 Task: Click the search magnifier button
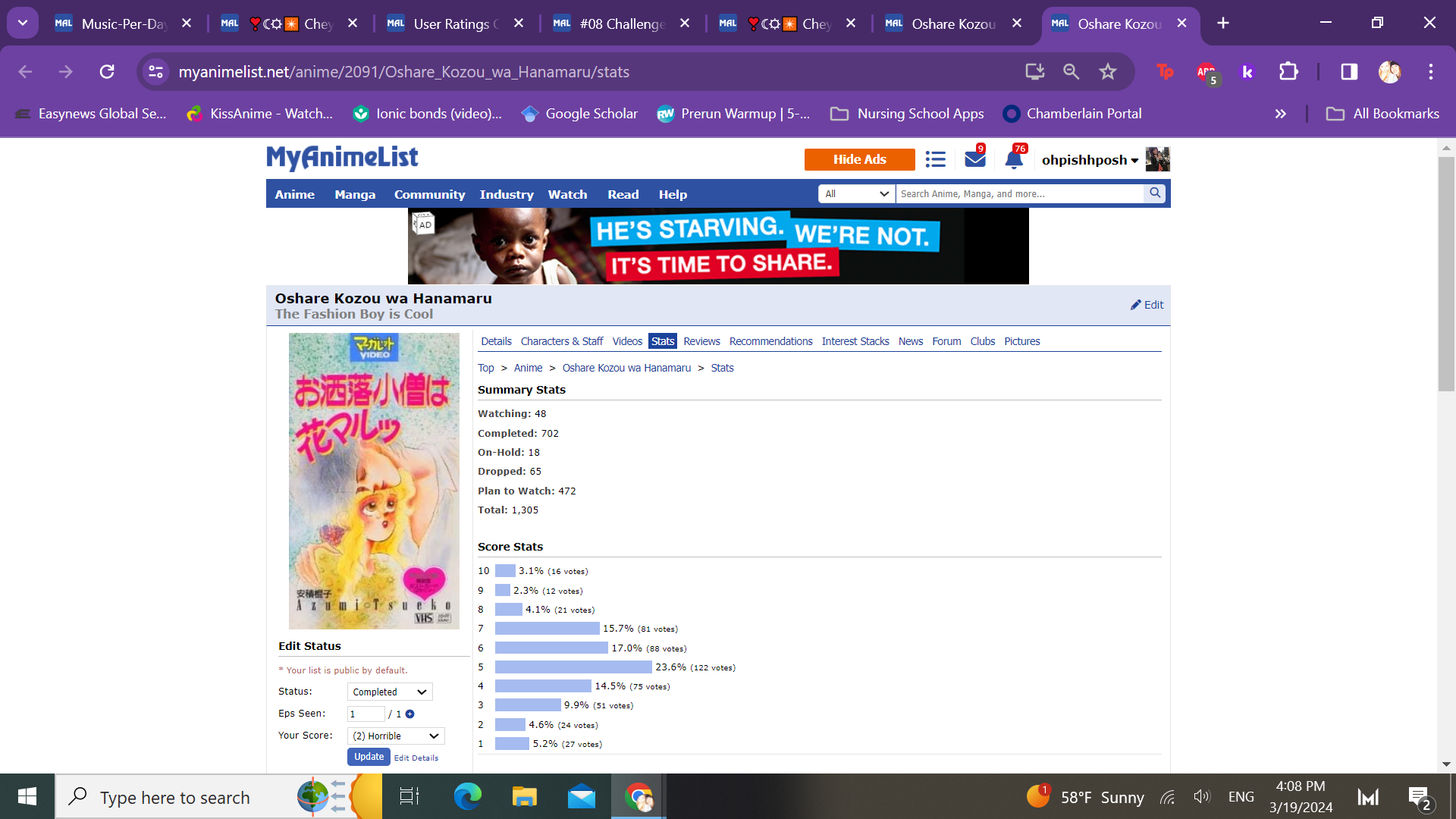(x=1154, y=193)
